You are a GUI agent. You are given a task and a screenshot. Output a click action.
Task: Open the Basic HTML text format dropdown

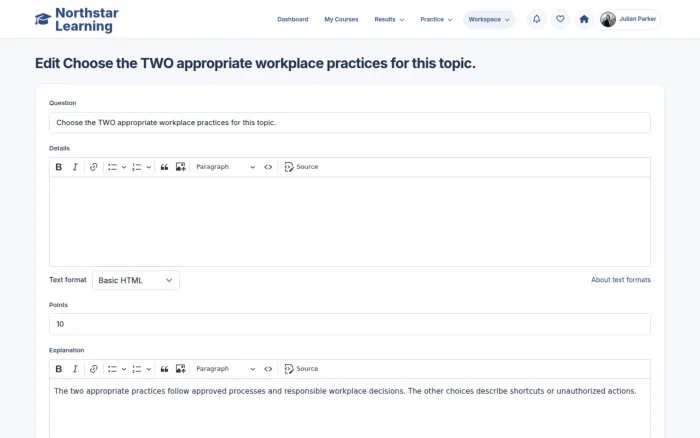[136, 280]
